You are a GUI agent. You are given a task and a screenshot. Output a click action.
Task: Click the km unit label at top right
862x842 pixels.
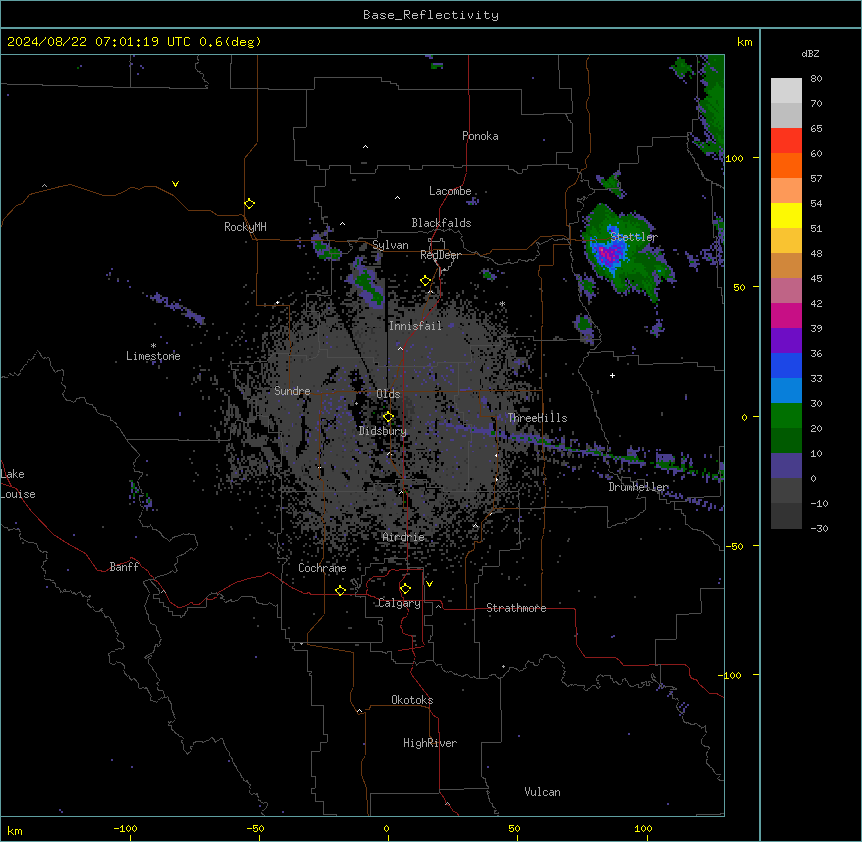(x=744, y=42)
